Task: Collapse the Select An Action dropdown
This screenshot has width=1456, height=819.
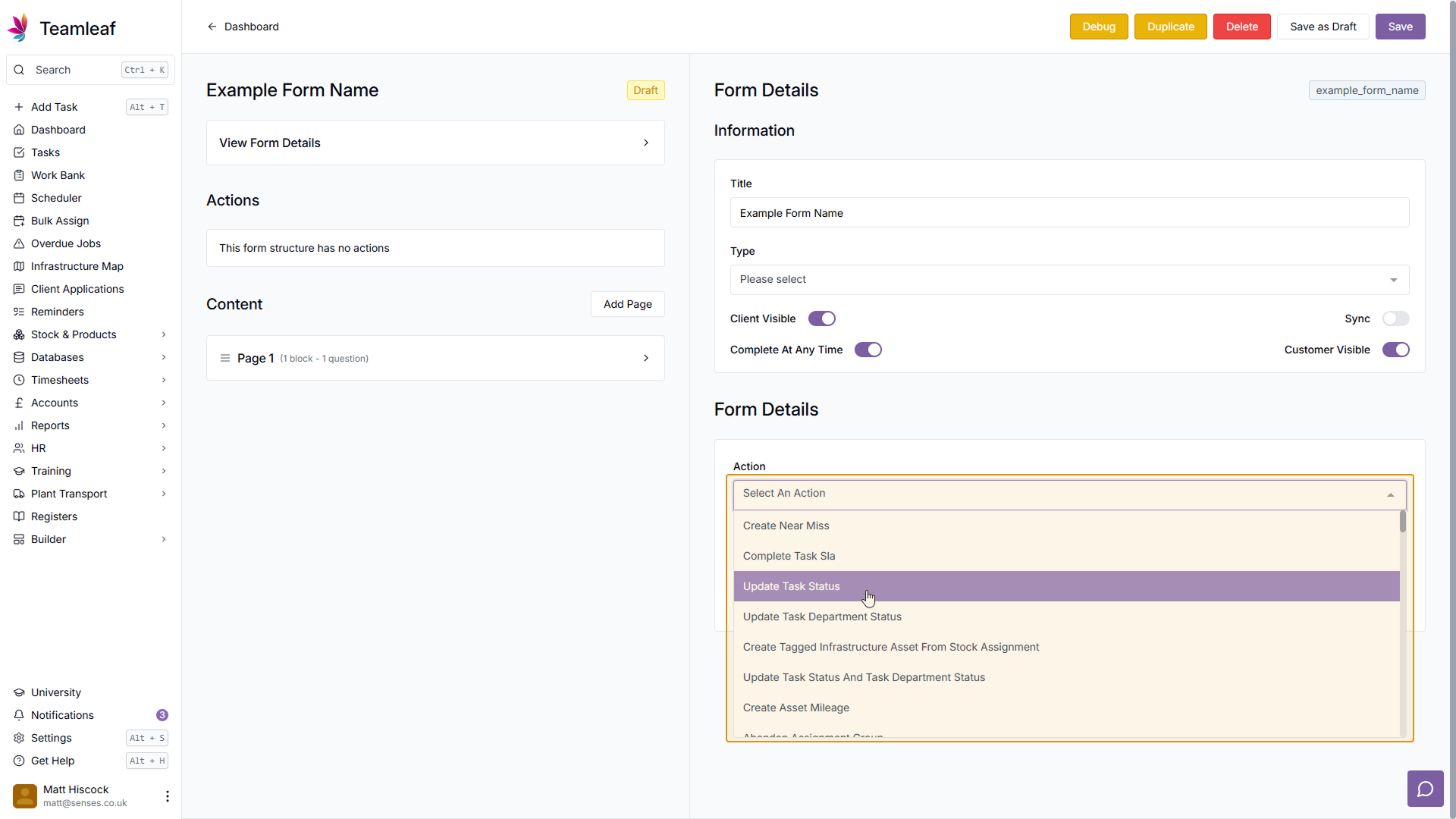Action: [1391, 494]
